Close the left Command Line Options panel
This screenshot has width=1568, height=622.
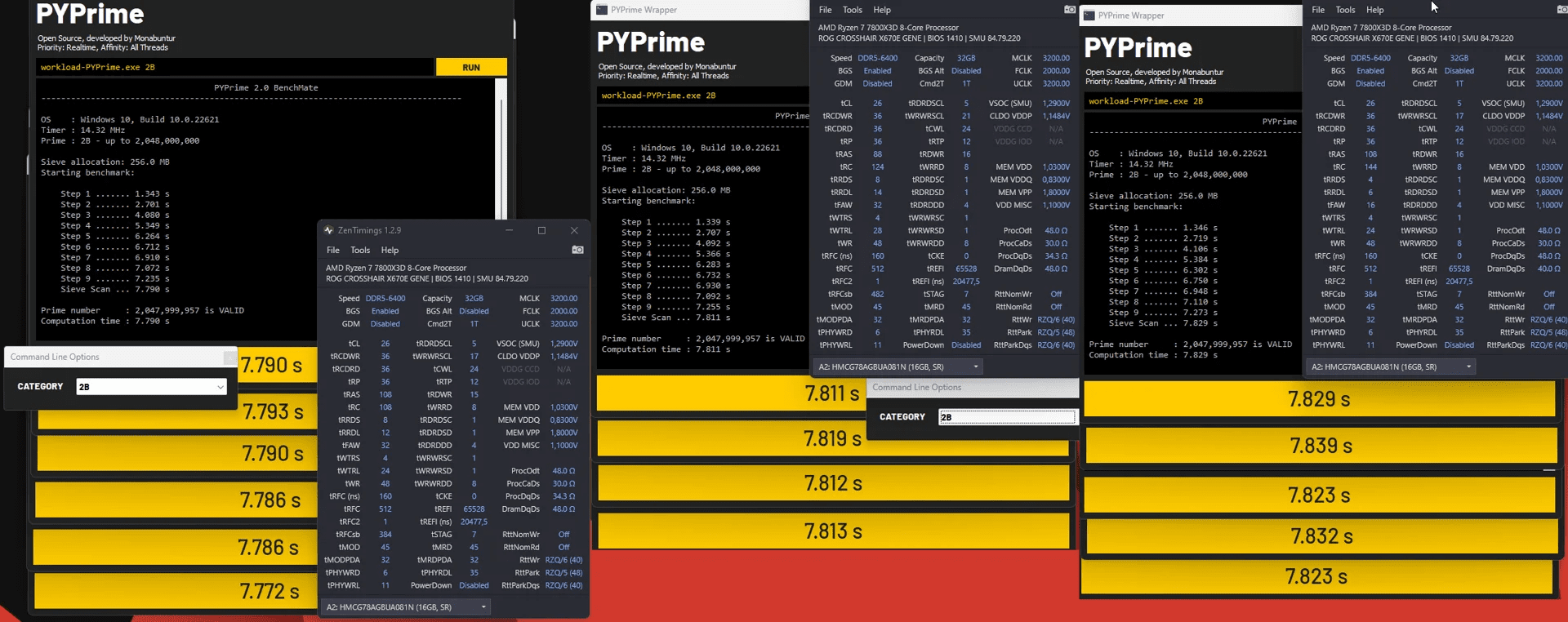coord(230,357)
